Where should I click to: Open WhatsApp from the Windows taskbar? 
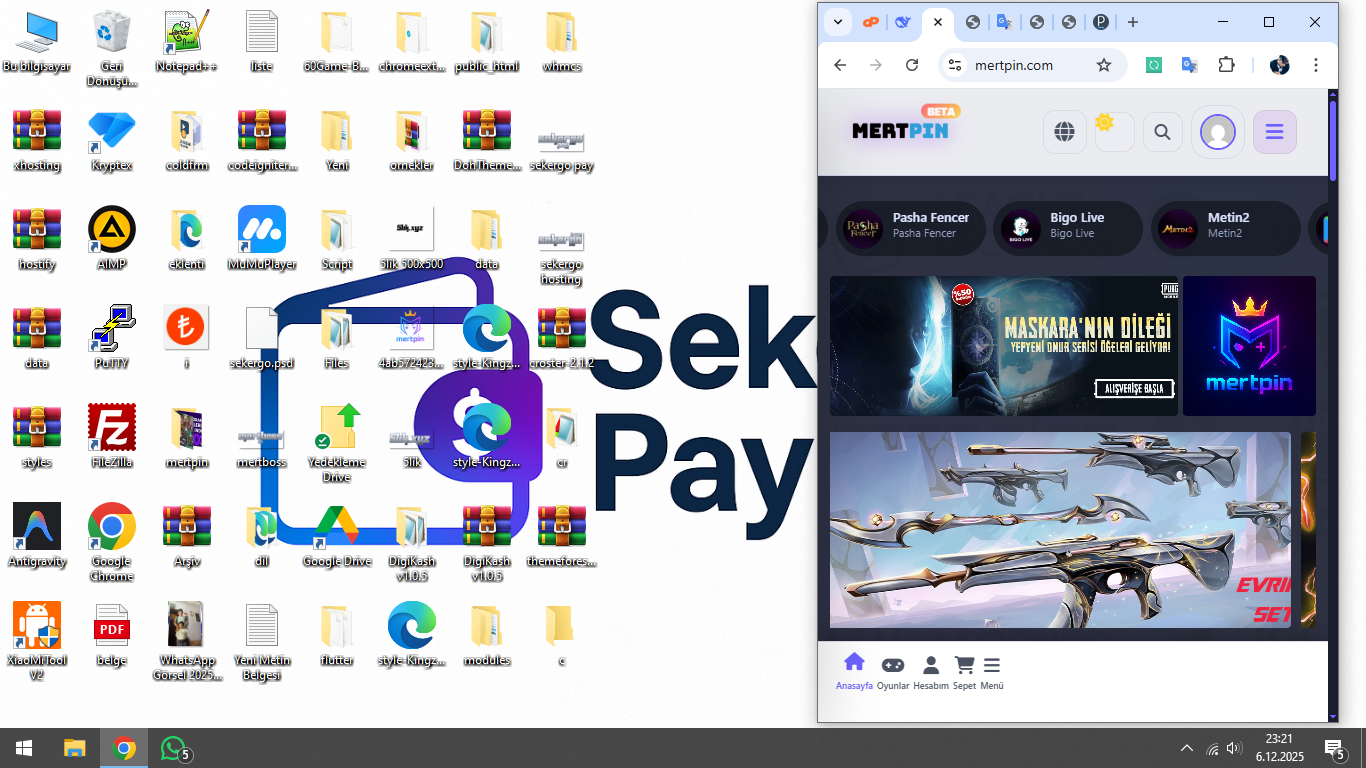175,748
